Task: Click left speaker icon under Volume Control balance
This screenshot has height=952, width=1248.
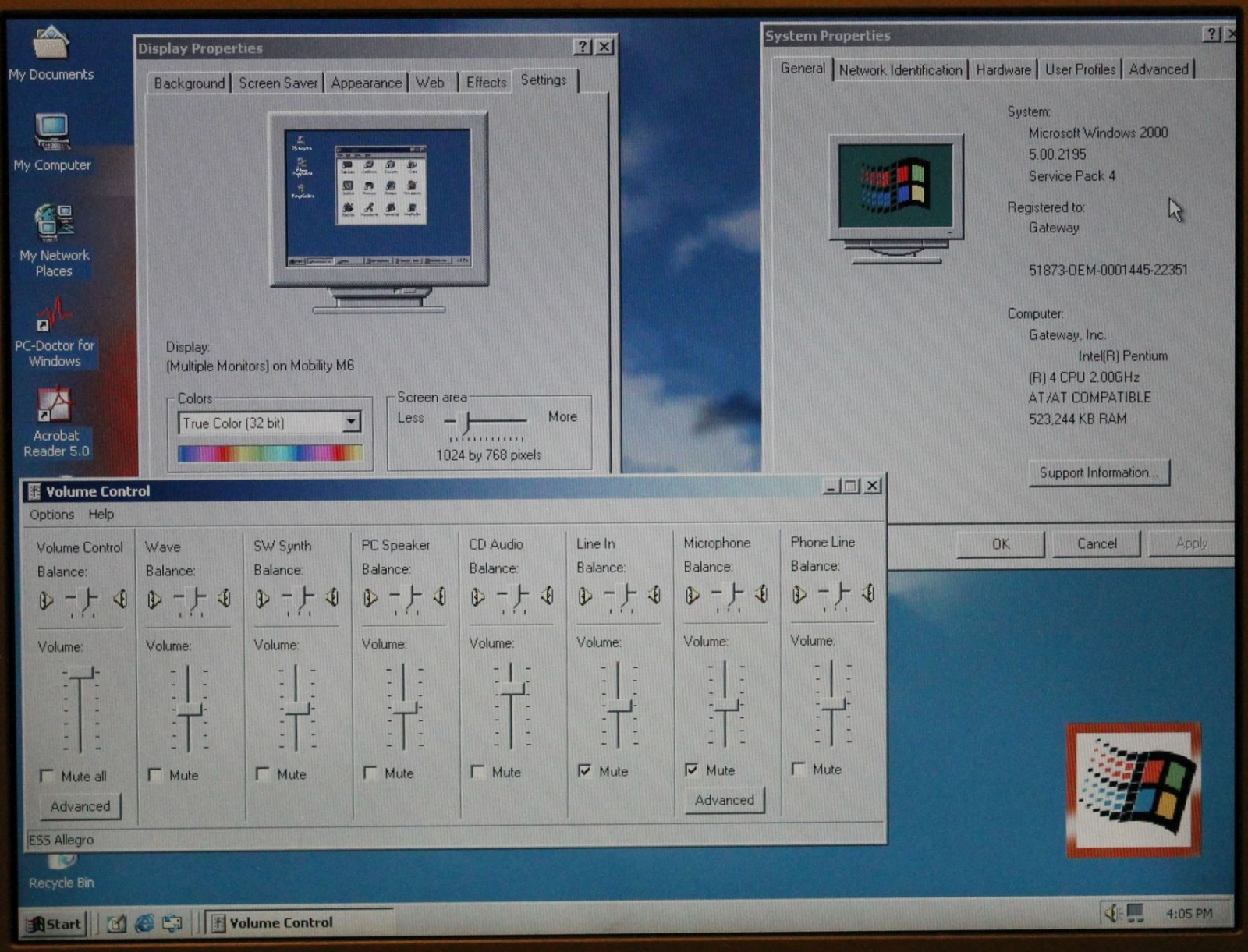Action: [x=46, y=600]
